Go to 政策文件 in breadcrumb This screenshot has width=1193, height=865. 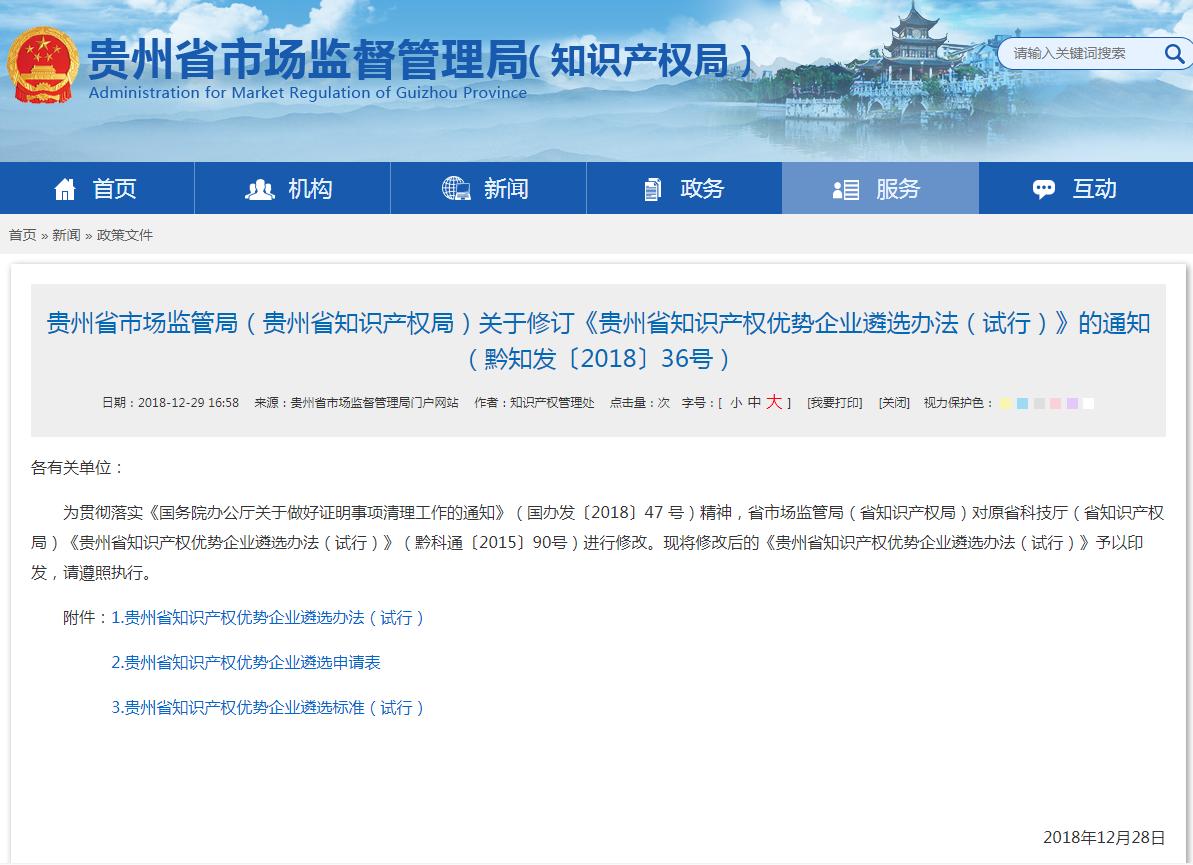coord(125,235)
